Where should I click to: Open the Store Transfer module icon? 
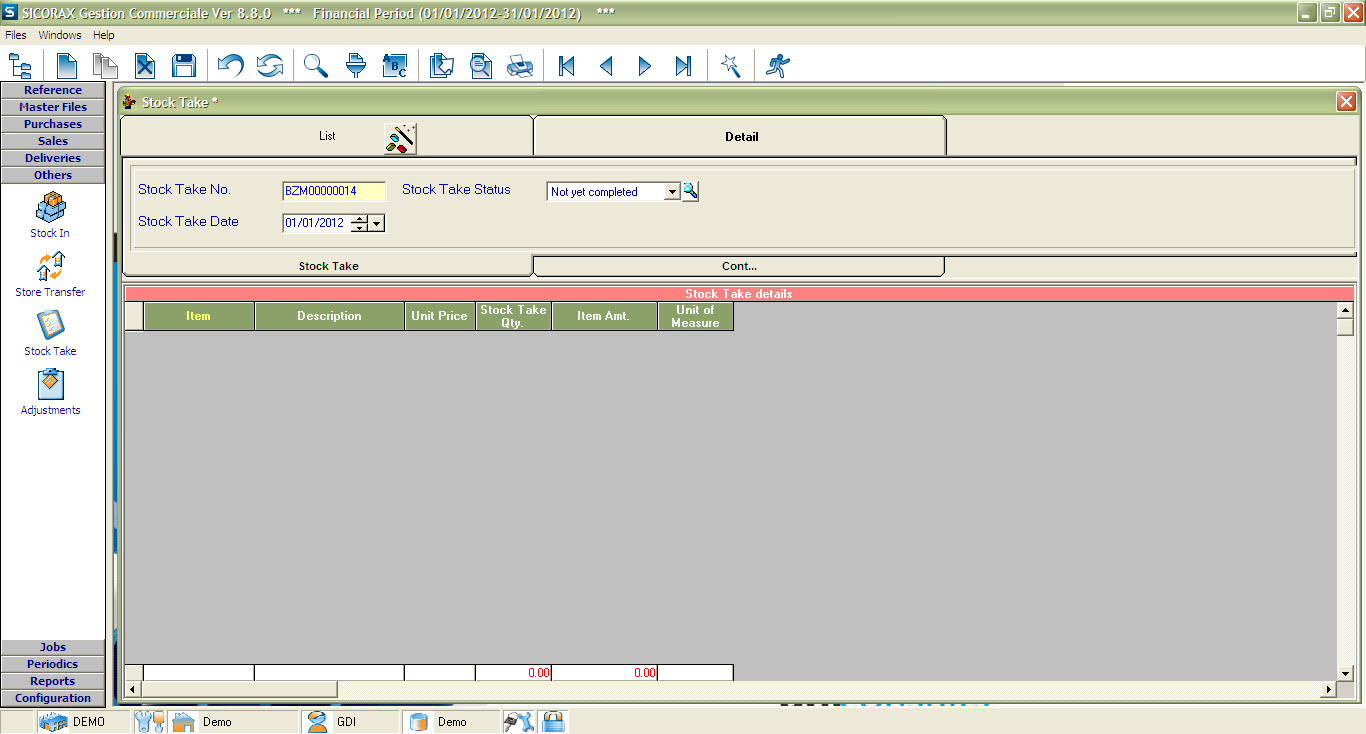tap(50, 273)
